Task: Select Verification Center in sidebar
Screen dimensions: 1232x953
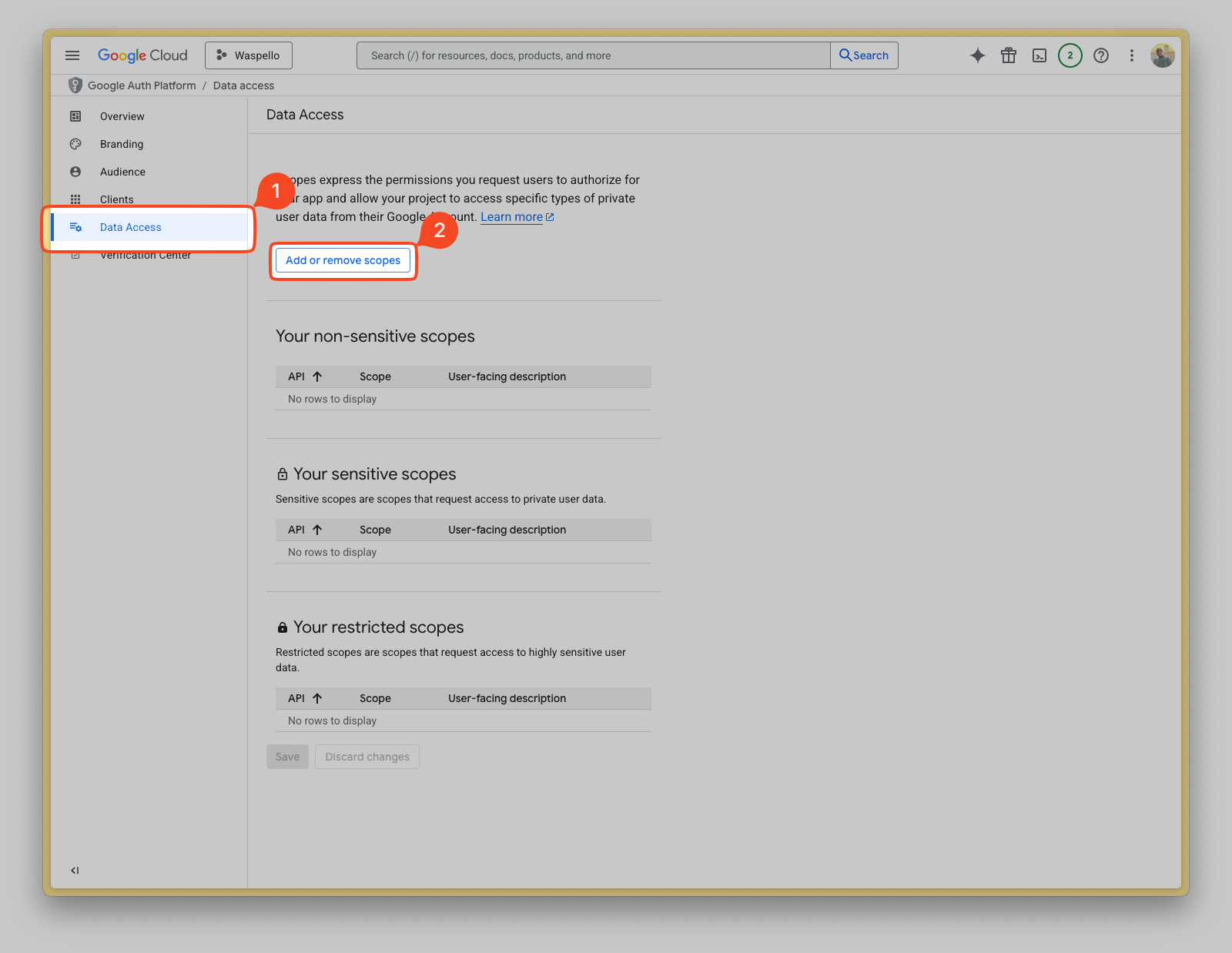Action: (x=146, y=255)
